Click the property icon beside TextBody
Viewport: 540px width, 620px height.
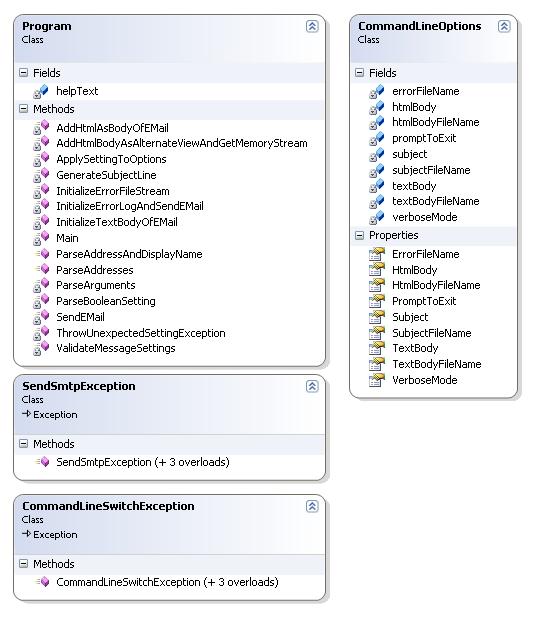pos(377,348)
